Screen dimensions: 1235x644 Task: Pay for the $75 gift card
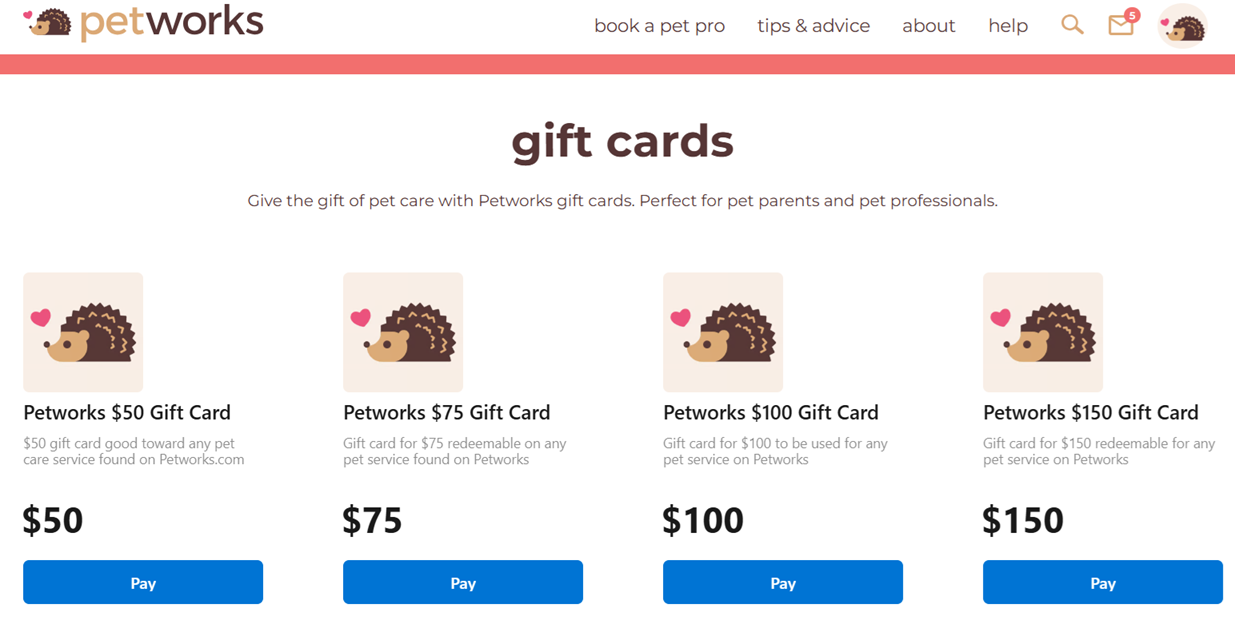(462, 582)
